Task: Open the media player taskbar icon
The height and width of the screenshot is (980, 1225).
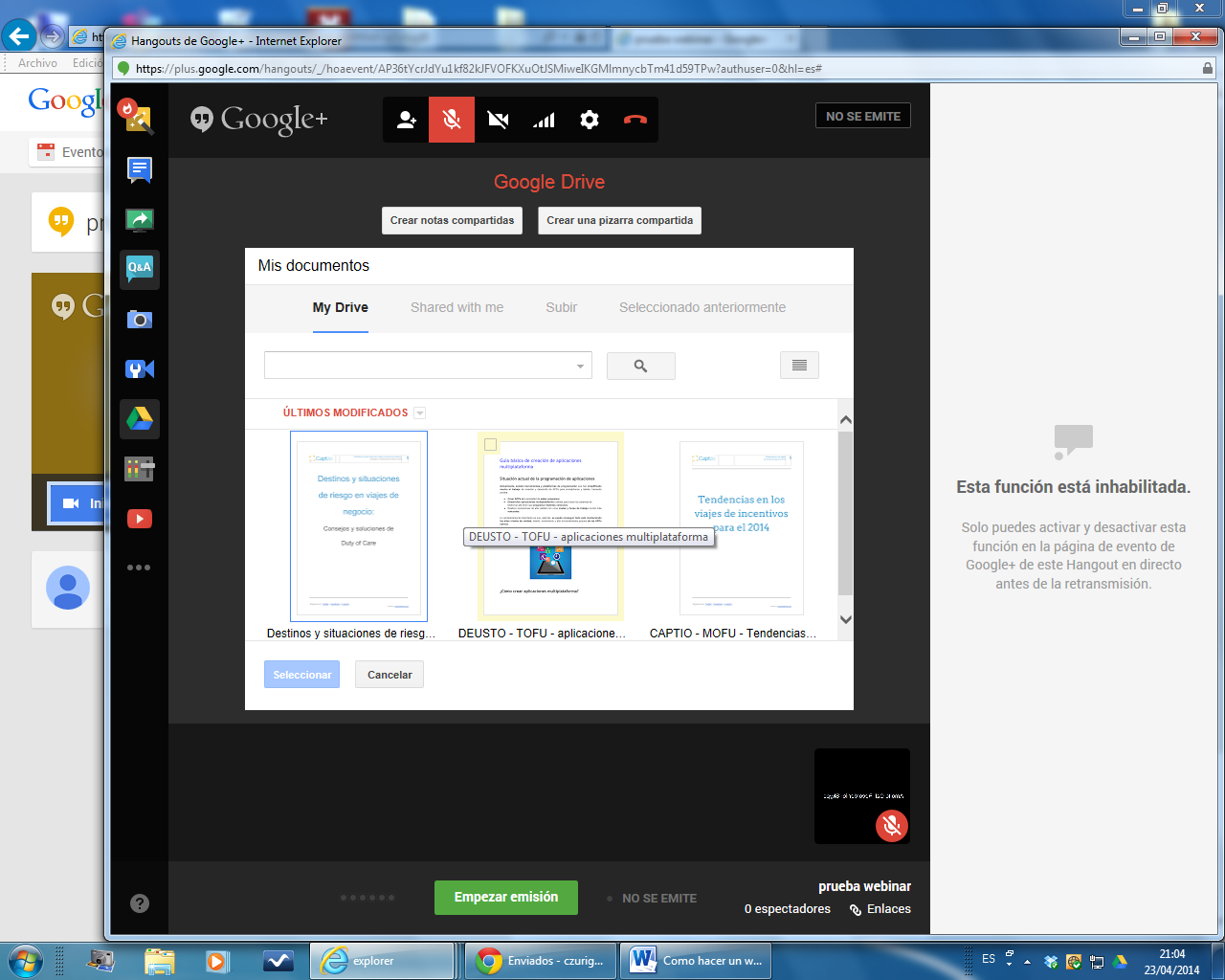Action: click(x=218, y=961)
